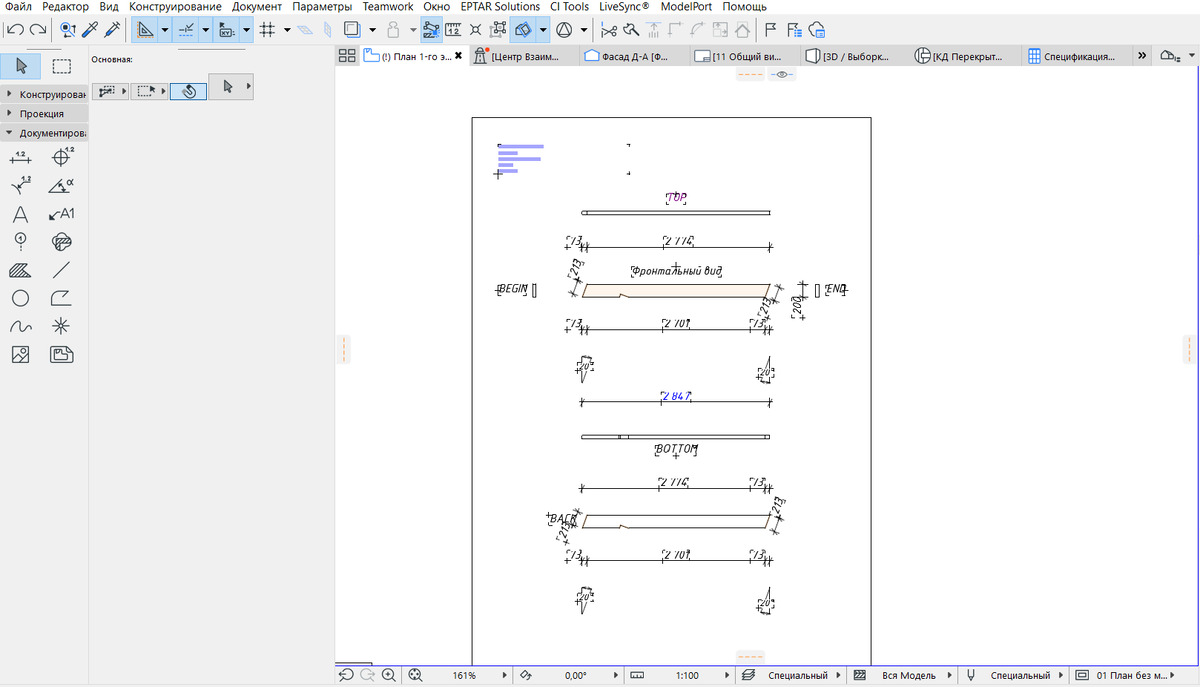Click the flag with list icon
This screenshot has height=687, width=1200.
[x=794, y=30]
